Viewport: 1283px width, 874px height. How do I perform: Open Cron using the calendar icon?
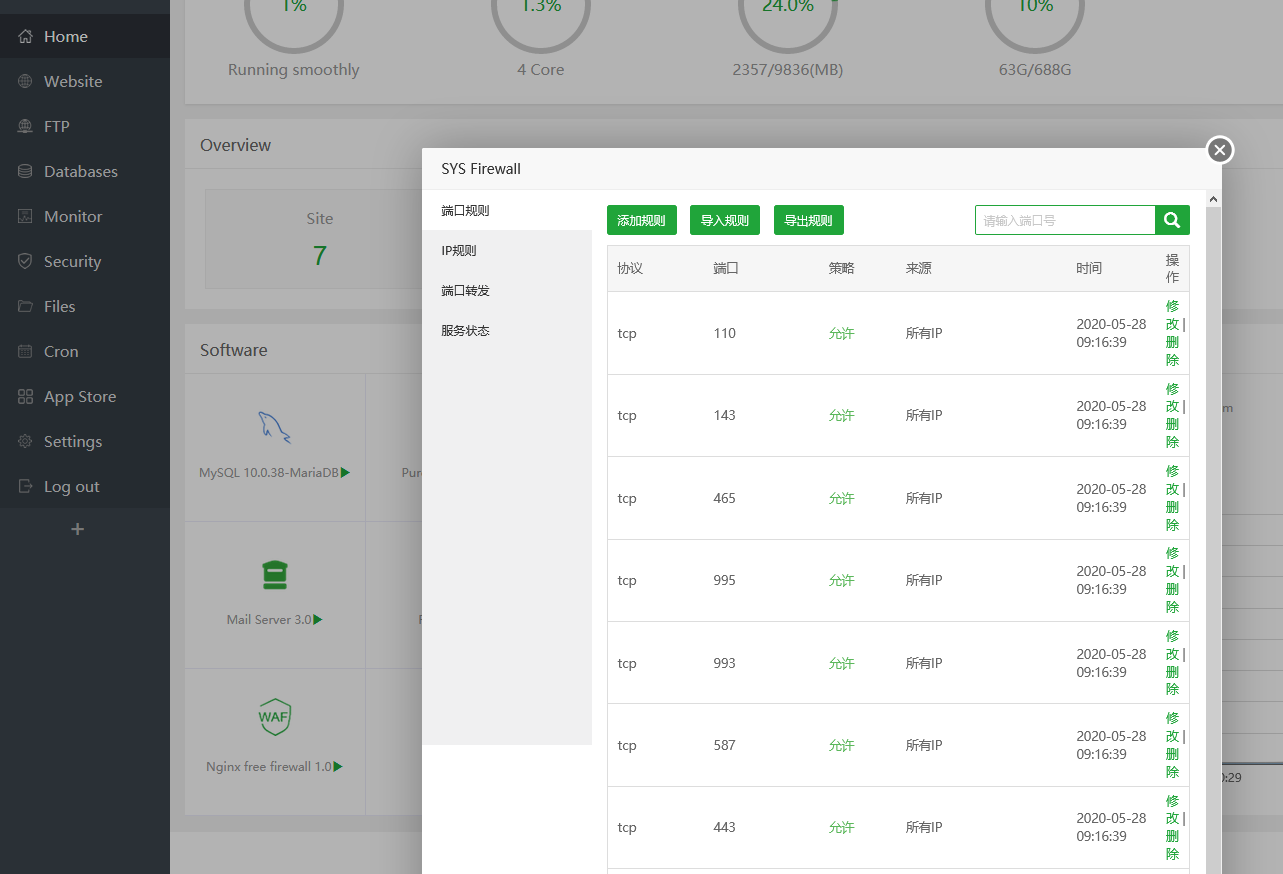25,352
